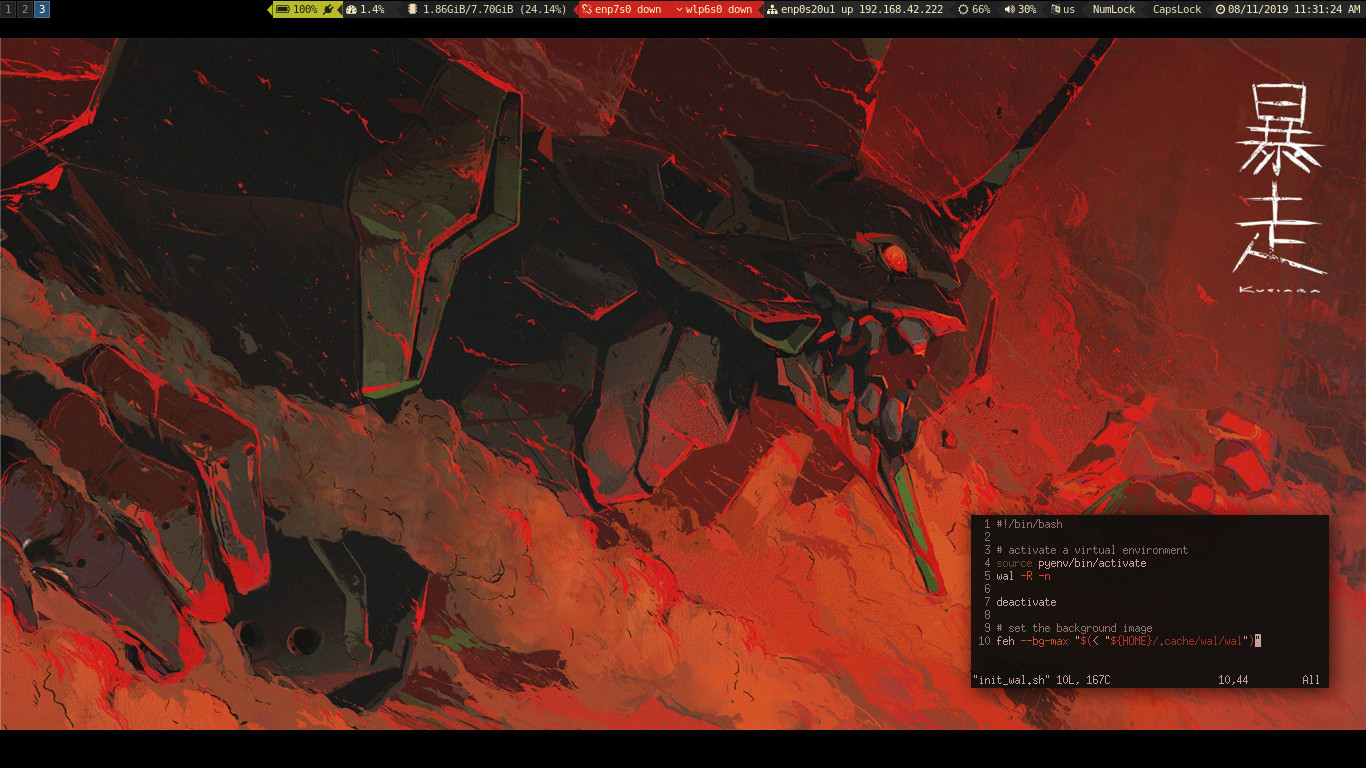Click the battery icon in status bar
The height and width of the screenshot is (768, 1366).
point(283,9)
